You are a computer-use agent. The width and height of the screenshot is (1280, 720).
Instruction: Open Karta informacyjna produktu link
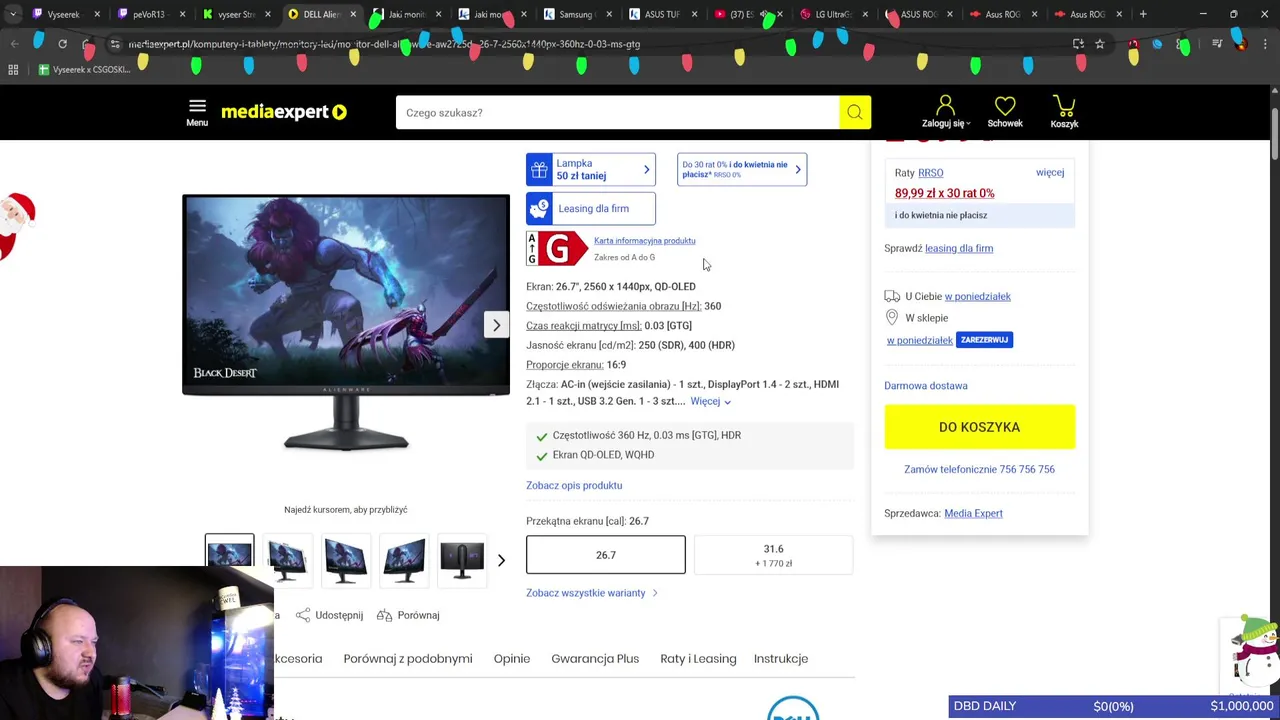tap(644, 241)
